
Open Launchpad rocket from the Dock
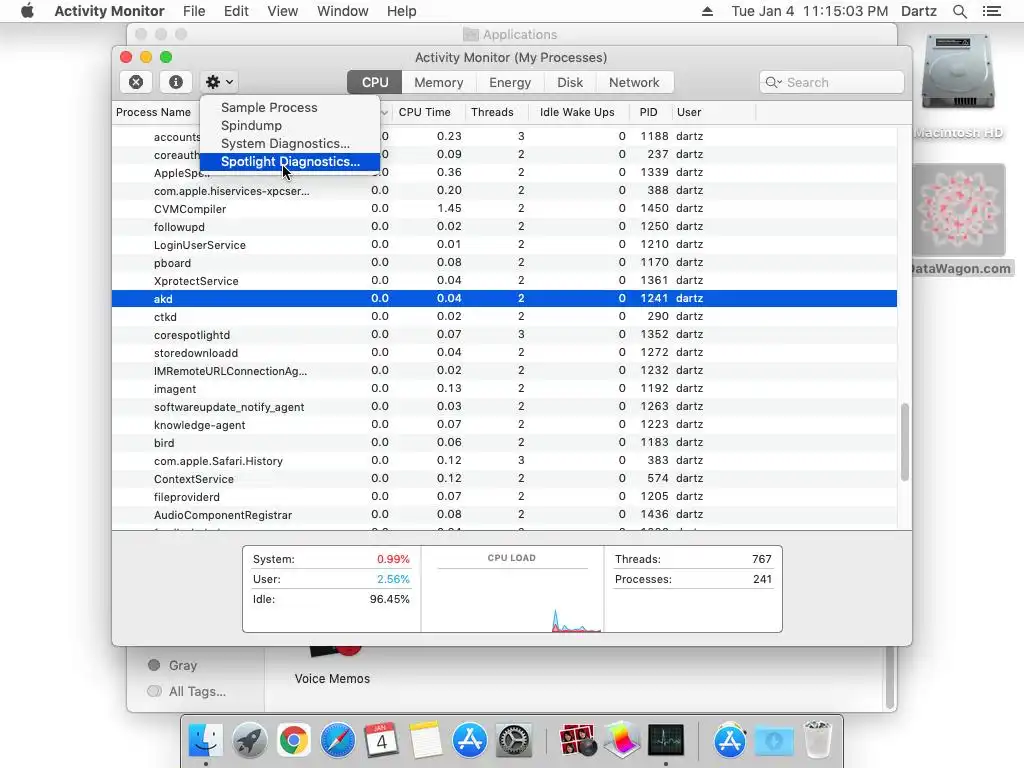coord(249,741)
